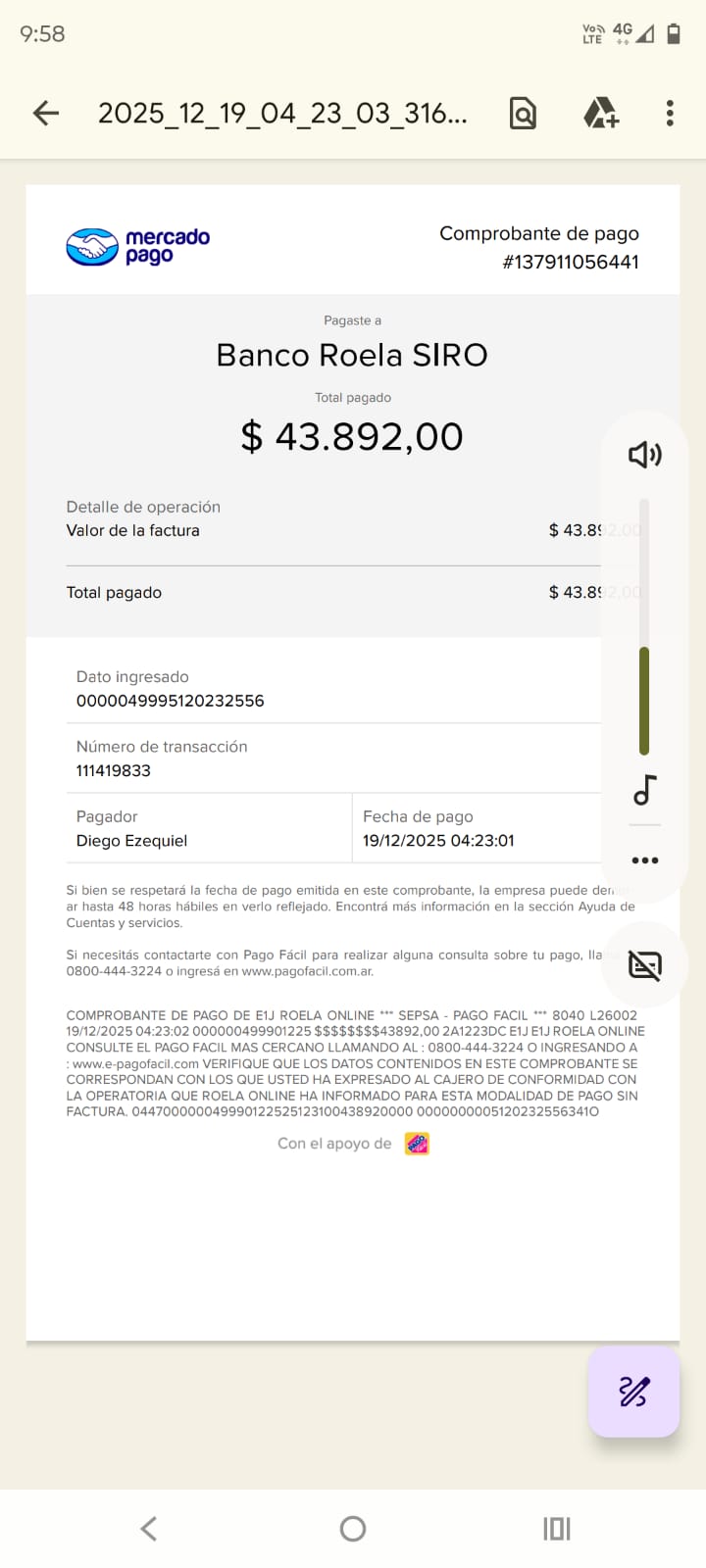Open the www.e-pagofacil.com link

[135, 1063]
